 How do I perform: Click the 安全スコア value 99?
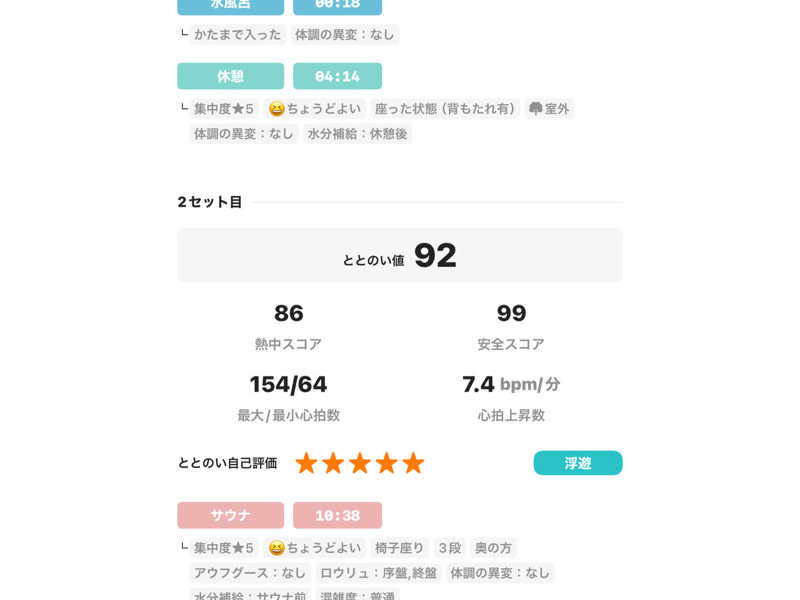click(511, 313)
